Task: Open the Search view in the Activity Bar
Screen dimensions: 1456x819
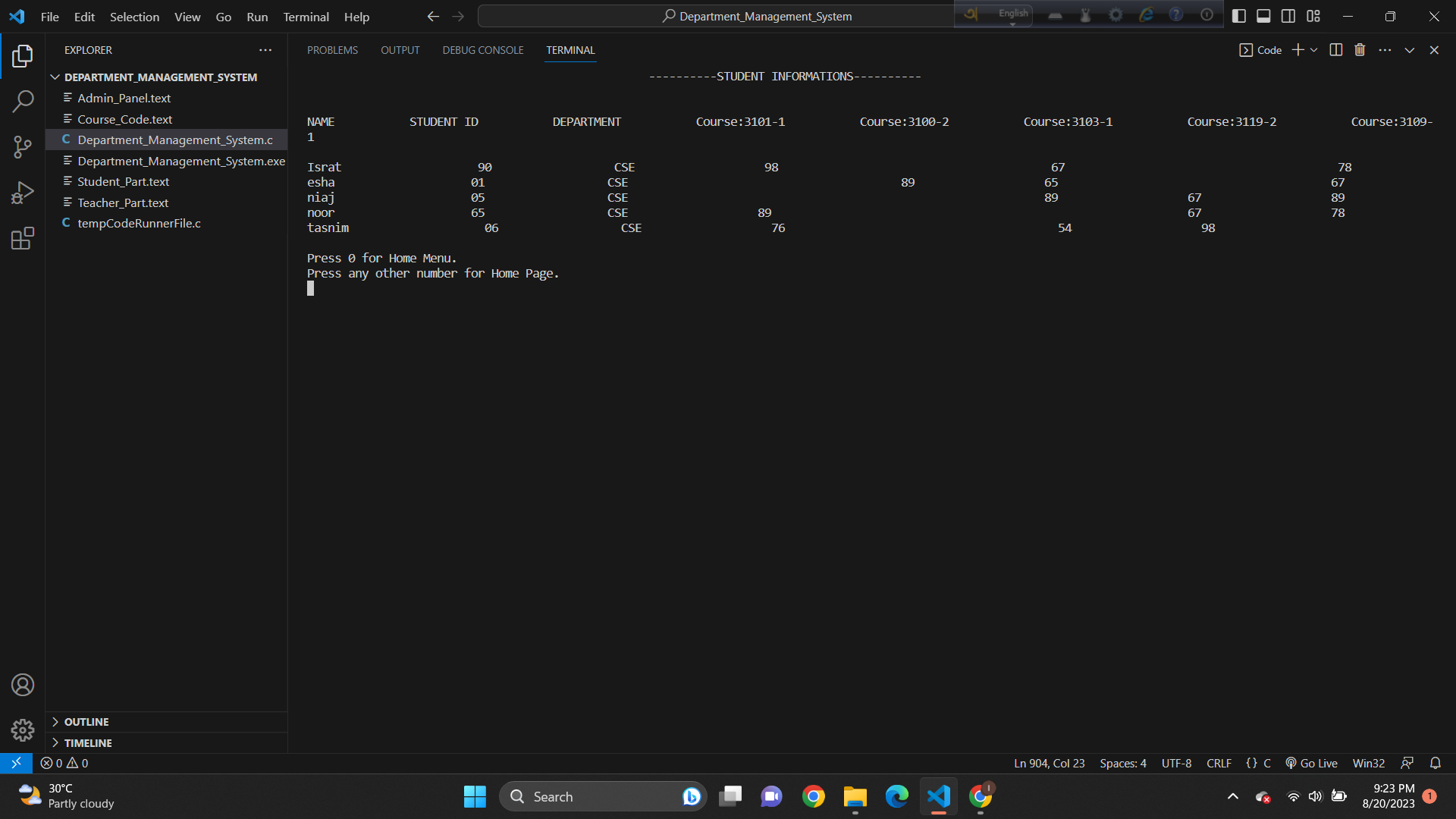Action: point(23,101)
